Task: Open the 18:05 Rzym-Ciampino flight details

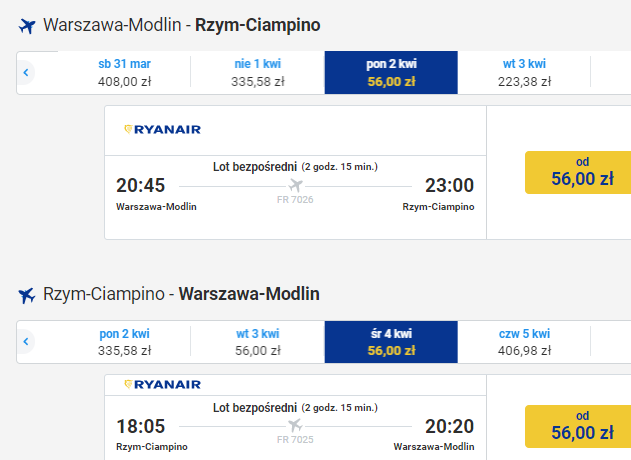Action: coord(295,428)
